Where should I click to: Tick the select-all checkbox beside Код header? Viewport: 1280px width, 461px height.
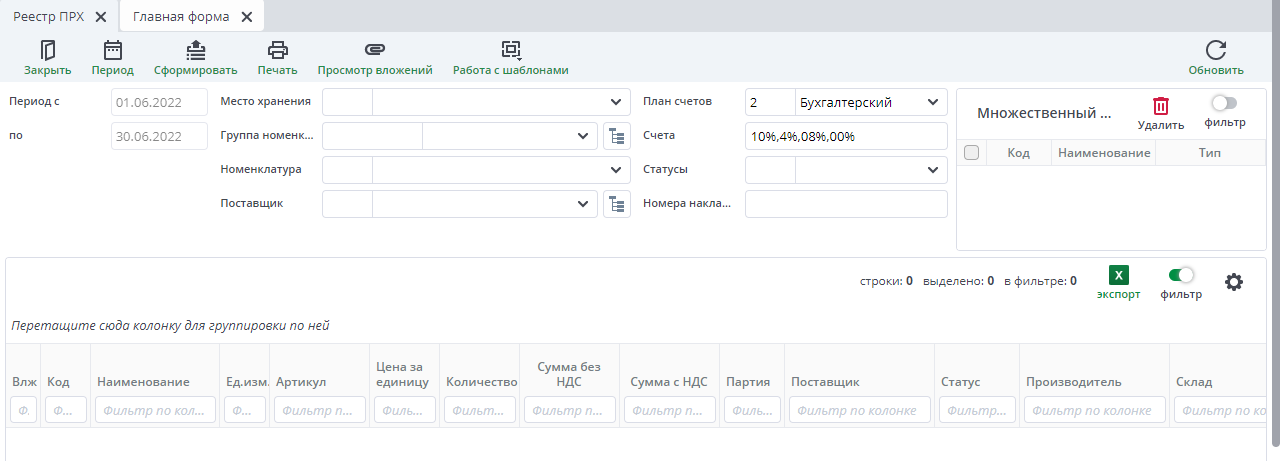(971, 153)
